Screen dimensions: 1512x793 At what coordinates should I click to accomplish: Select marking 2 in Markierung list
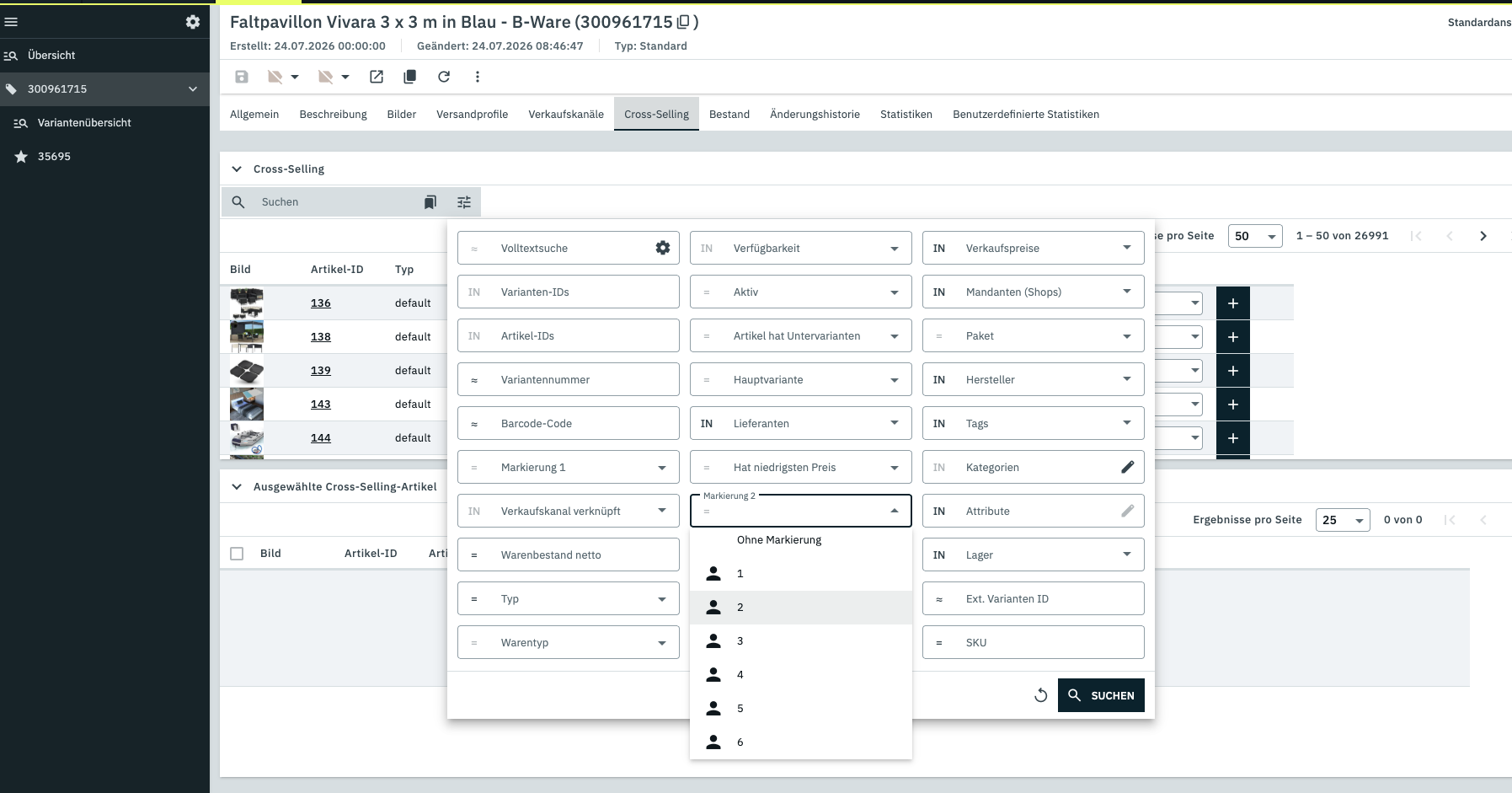[801, 608]
